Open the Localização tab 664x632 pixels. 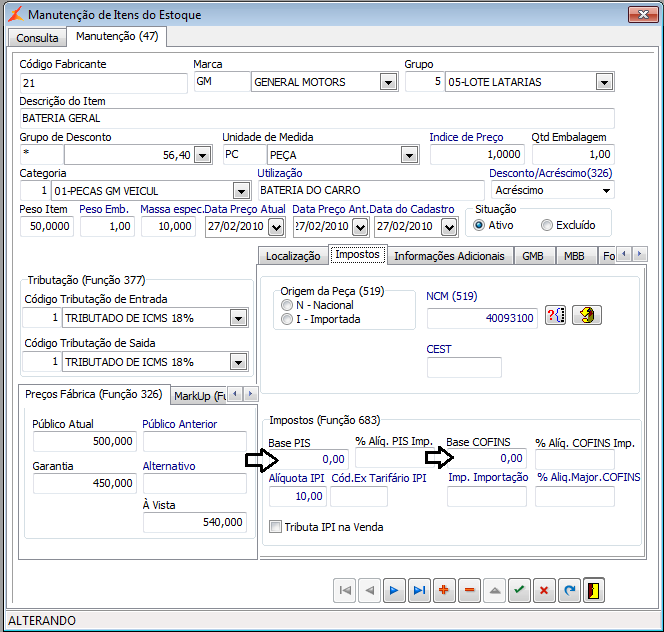click(293, 256)
